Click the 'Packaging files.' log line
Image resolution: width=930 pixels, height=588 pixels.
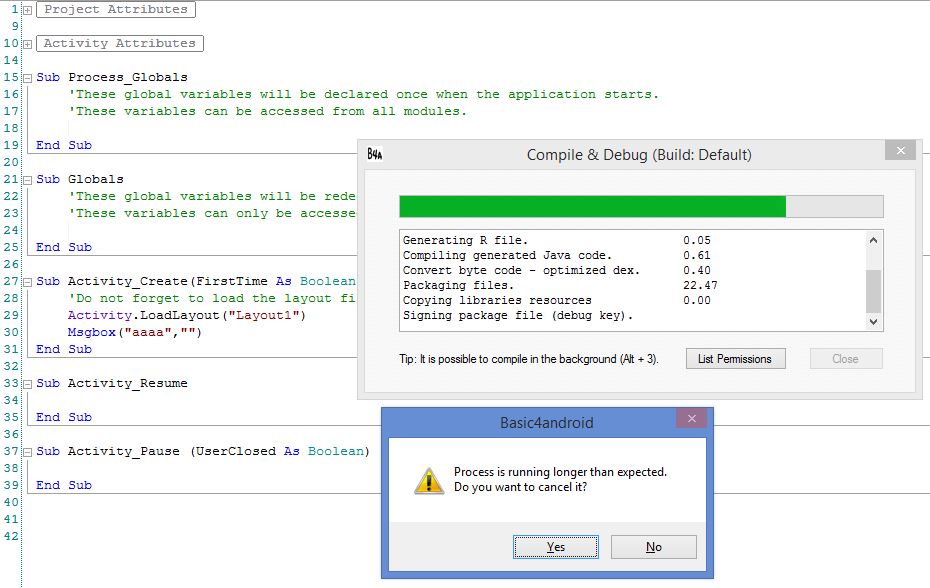(x=458, y=285)
